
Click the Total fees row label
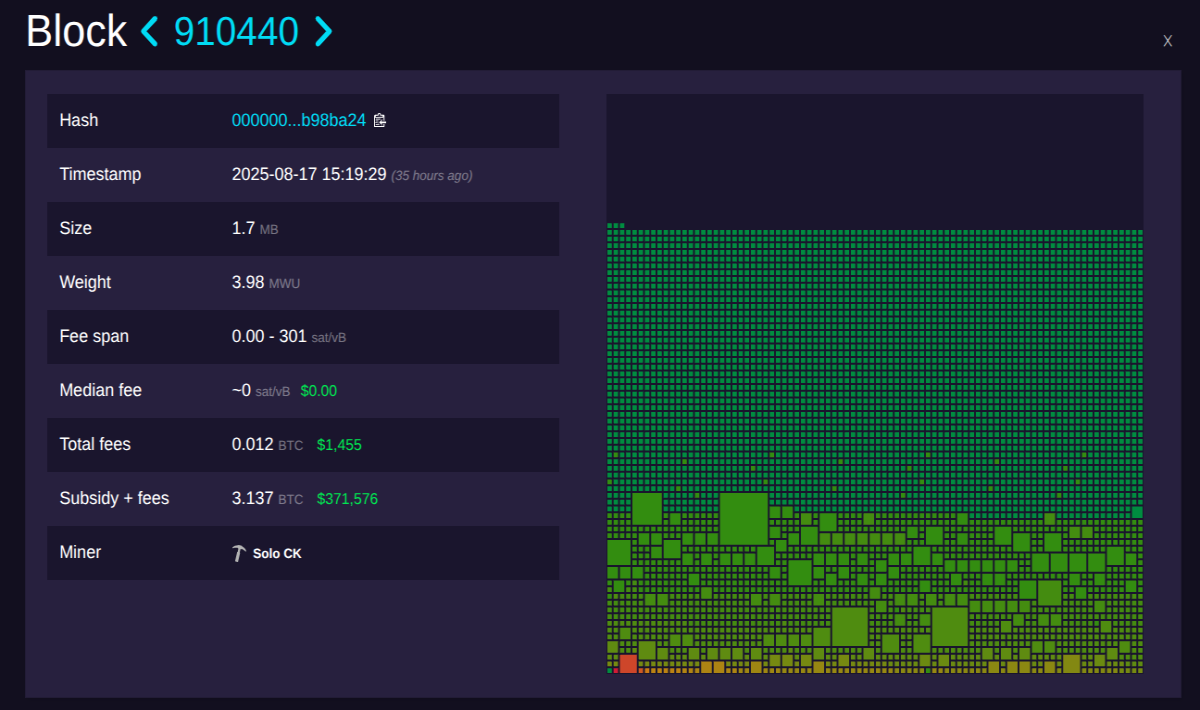point(95,444)
